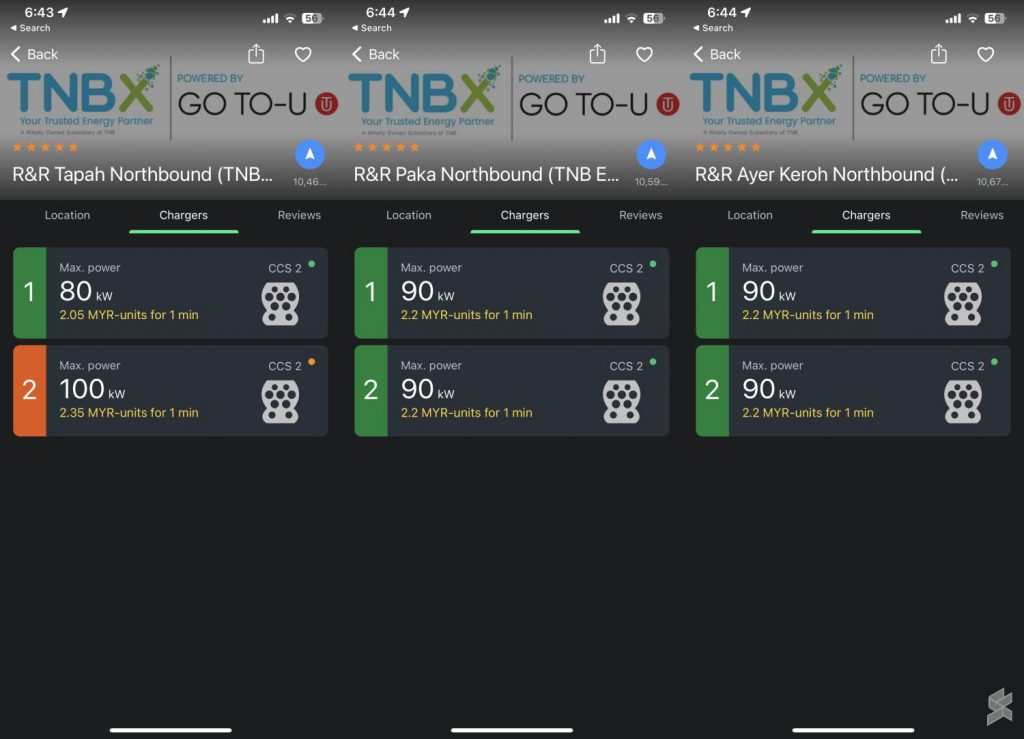
Task: Open the Reviews tab for R&R Paka
Action: coord(640,215)
